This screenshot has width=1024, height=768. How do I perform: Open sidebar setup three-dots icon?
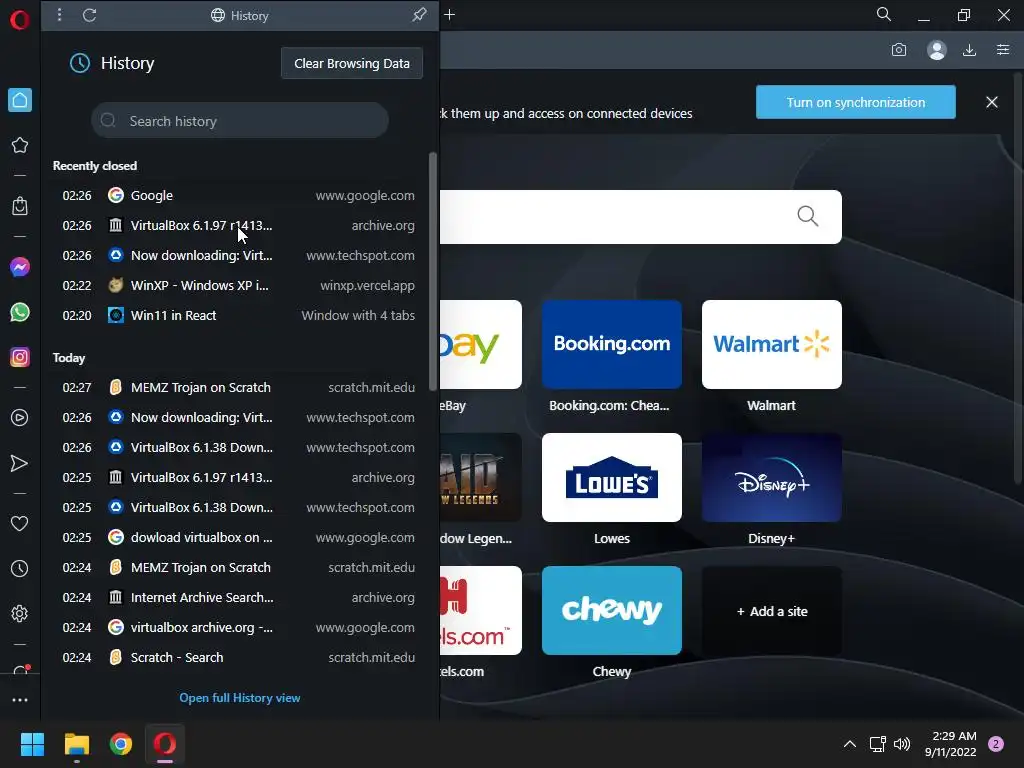(20, 699)
